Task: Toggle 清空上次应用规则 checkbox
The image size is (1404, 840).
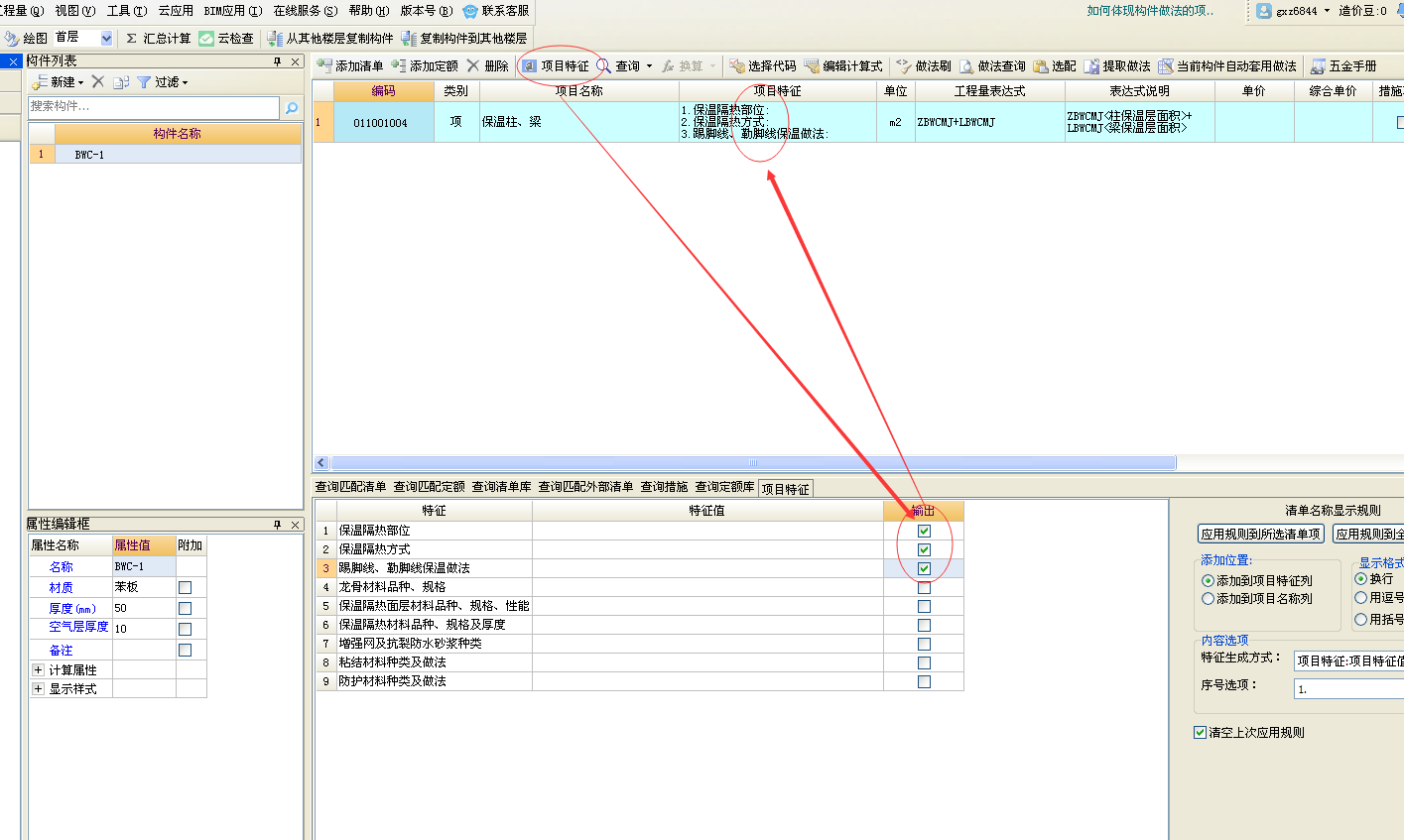Action: click(1200, 732)
